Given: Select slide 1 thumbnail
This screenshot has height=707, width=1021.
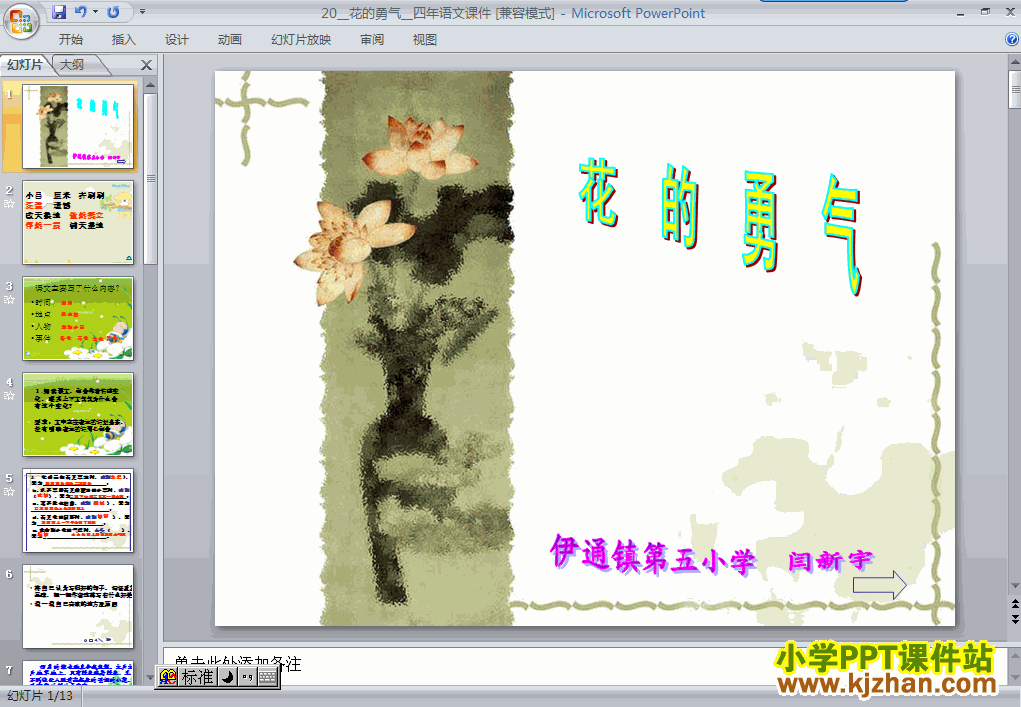Looking at the screenshot, I should coord(78,126).
